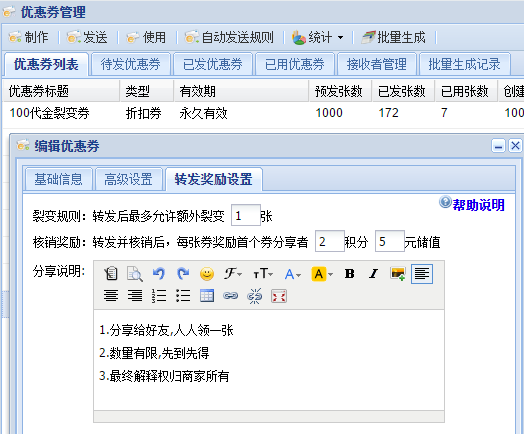Switch to the 高级设置 tab
Screen dimensions: 524x434
coord(128,179)
